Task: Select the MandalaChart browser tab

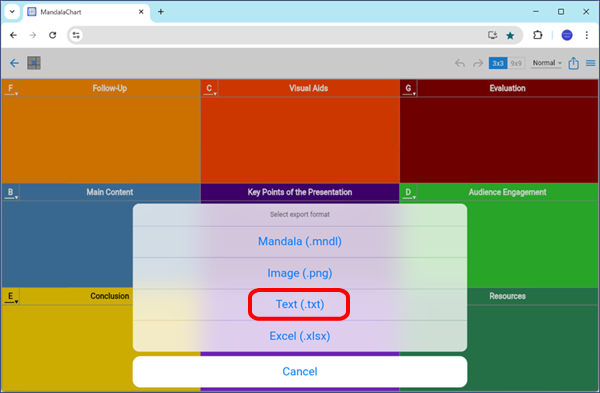Action: click(x=86, y=12)
